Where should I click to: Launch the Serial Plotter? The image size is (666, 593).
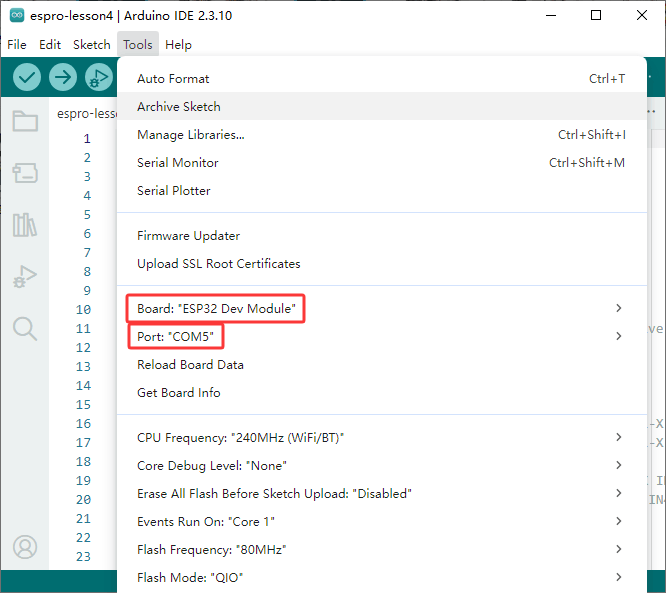[381, 191]
